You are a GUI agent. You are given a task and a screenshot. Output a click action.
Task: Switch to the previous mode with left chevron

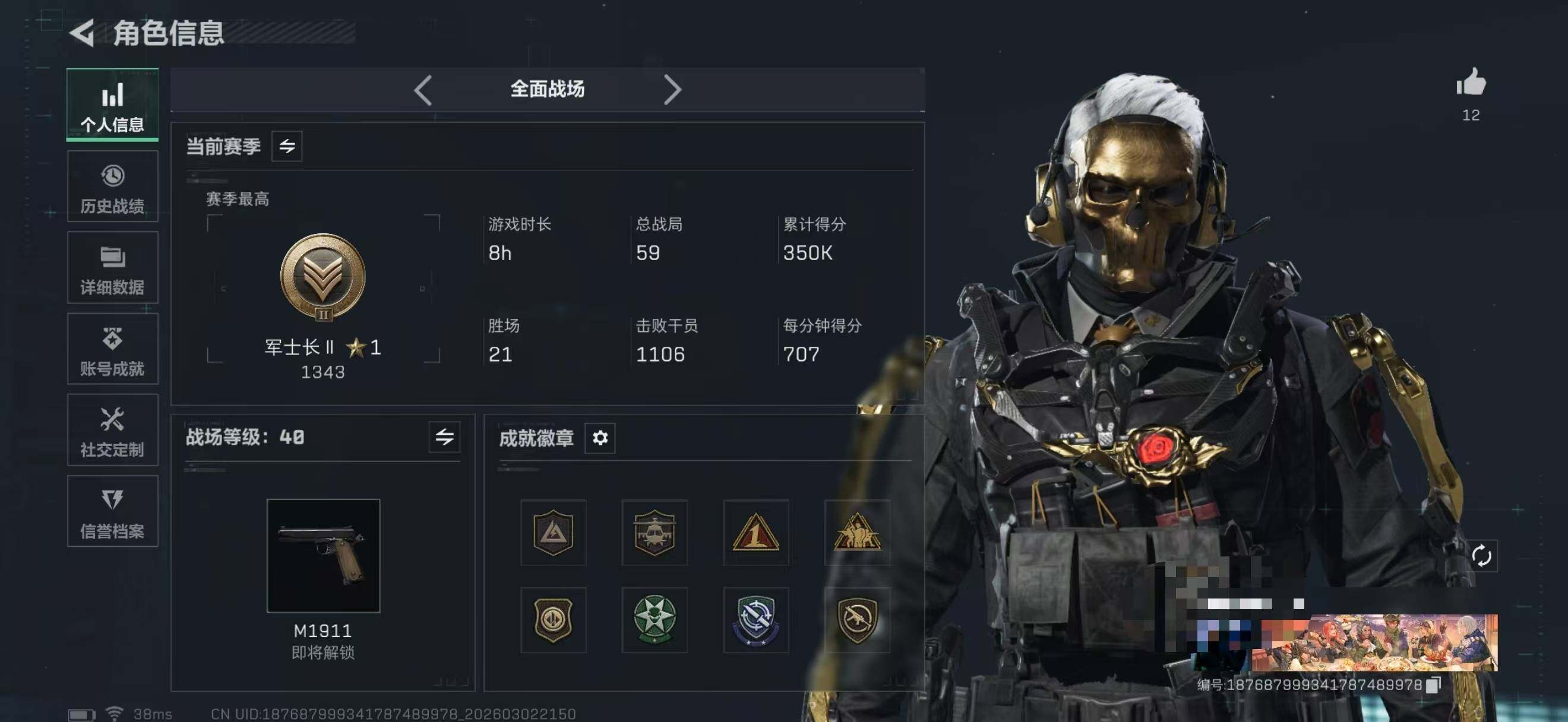pos(423,90)
